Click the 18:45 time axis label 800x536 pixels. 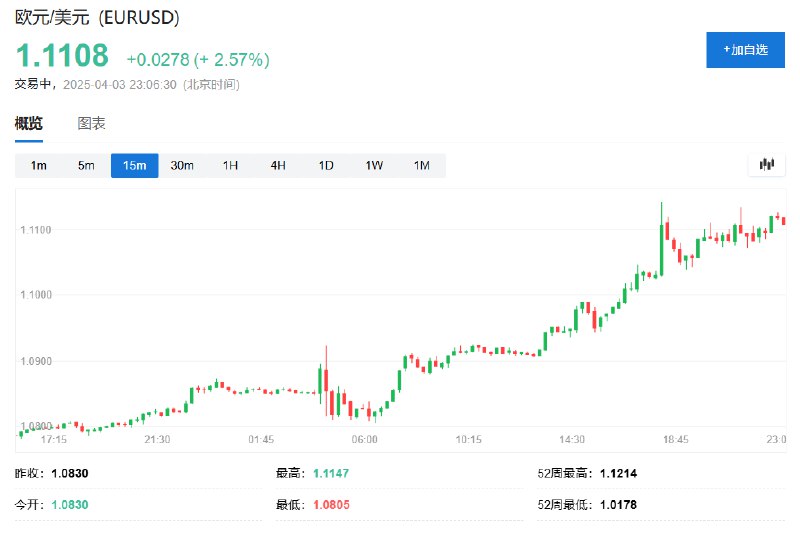[x=676, y=440]
